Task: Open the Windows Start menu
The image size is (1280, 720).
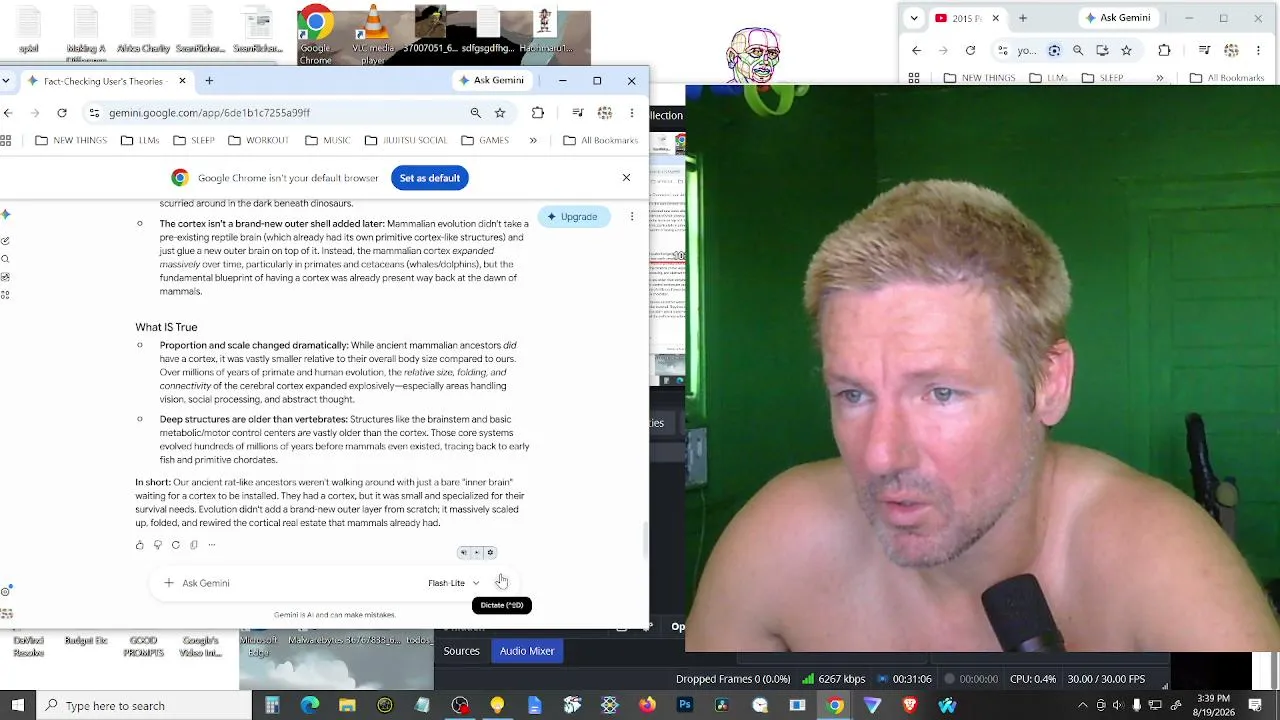Action: (x=17, y=706)
